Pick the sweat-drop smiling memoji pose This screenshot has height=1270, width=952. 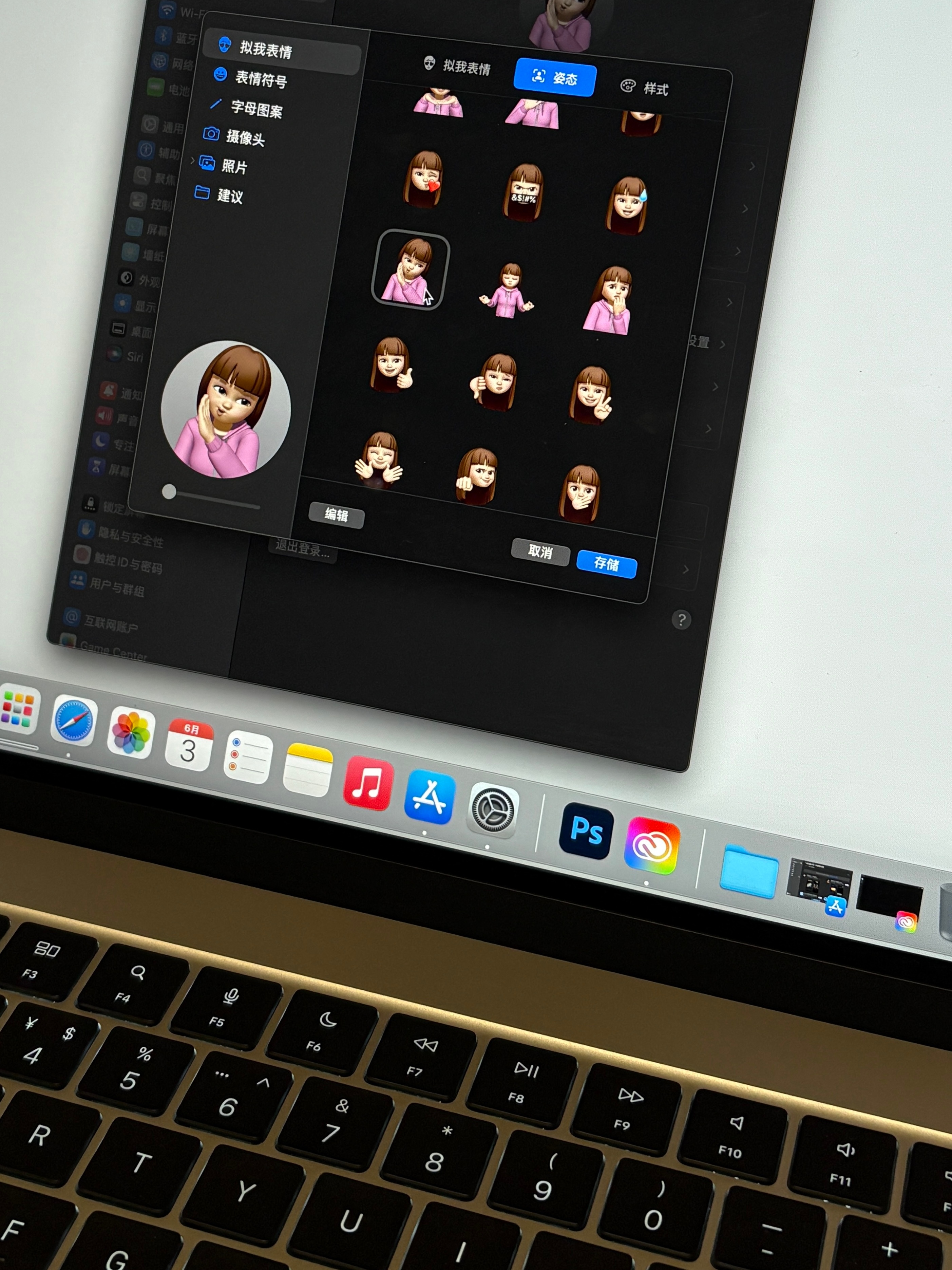coord(627,205)
